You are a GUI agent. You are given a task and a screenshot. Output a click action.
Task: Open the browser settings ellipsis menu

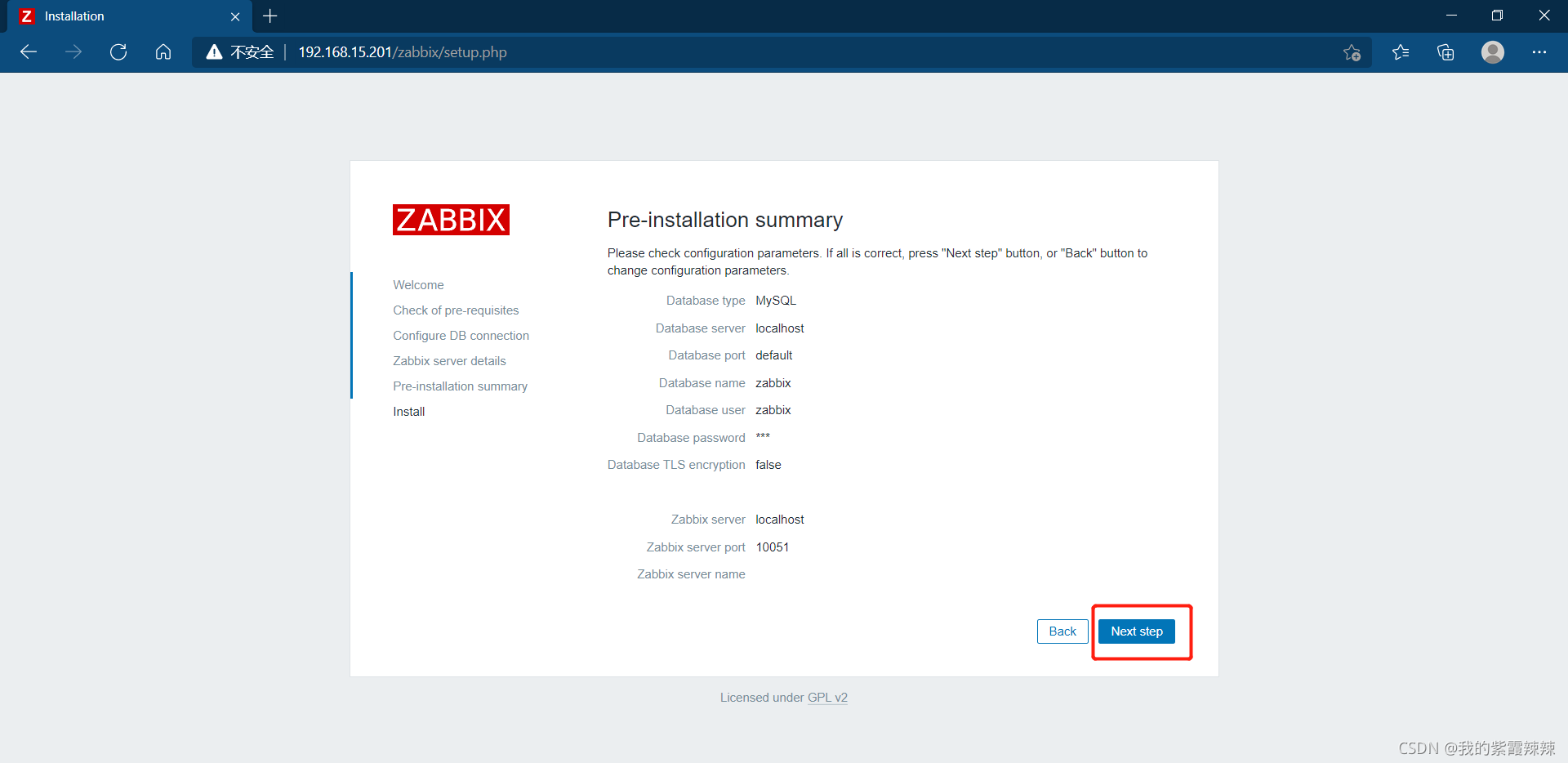coord(1539,52)
